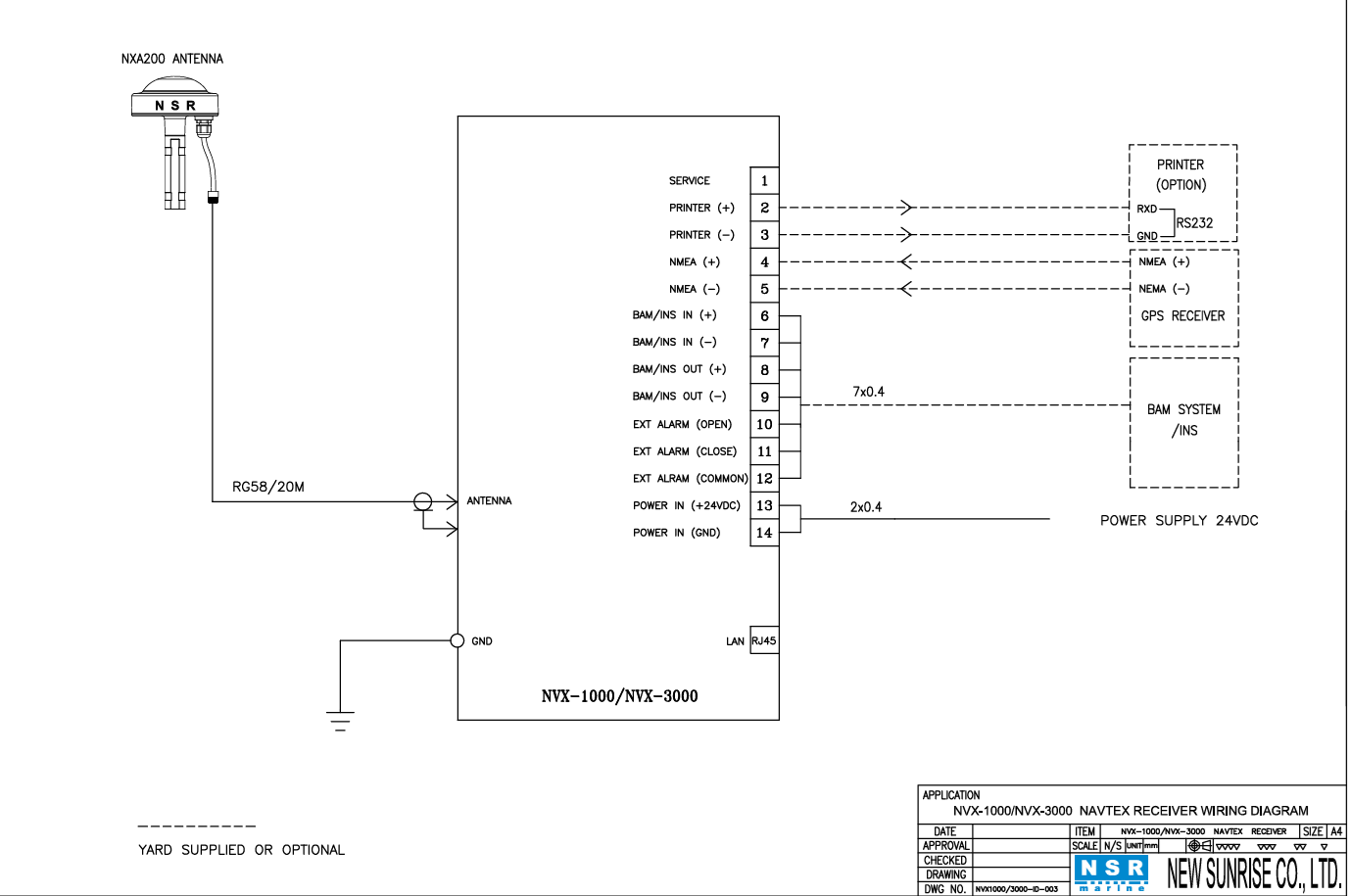Click the coaxial connector circle near ANTENNA

(x=422, y=501)
